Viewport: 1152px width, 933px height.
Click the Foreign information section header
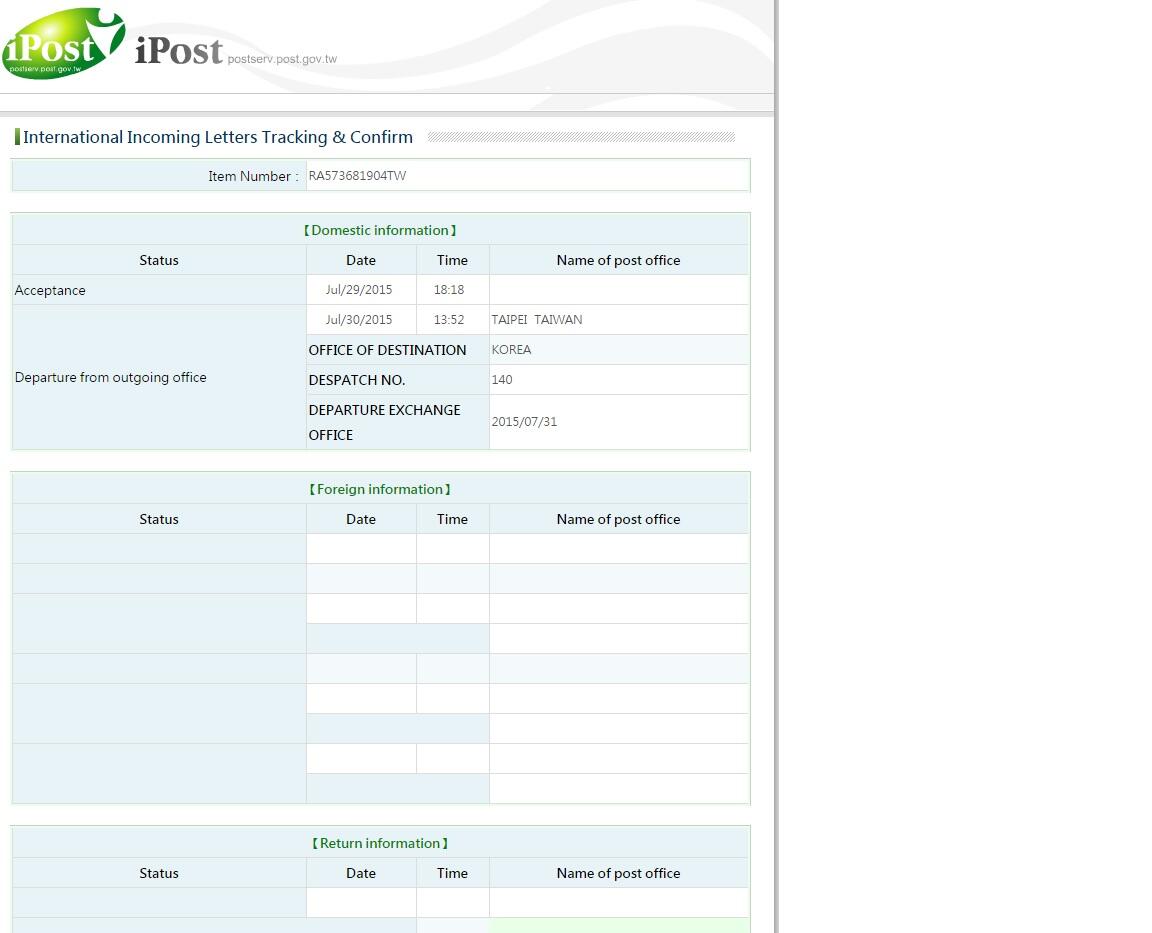click(x=380, y=489)
